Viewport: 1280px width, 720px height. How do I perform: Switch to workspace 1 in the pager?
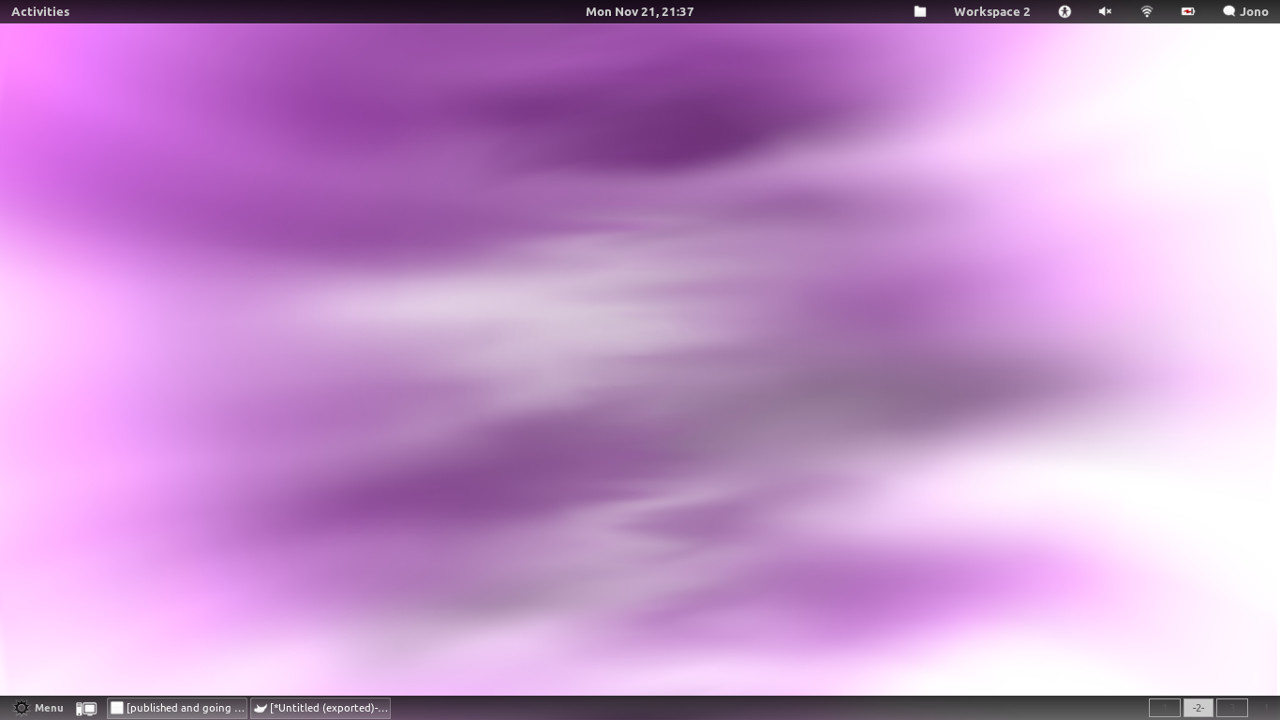(1164, 708)
